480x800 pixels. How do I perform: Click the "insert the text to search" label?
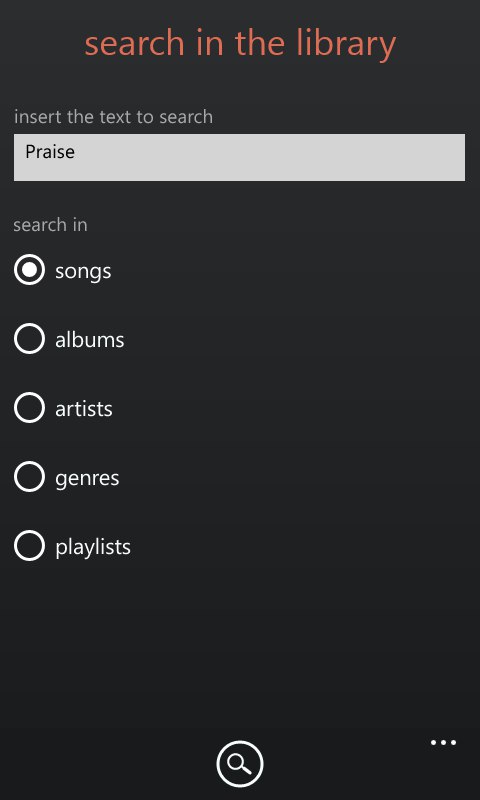click(113, 117)
